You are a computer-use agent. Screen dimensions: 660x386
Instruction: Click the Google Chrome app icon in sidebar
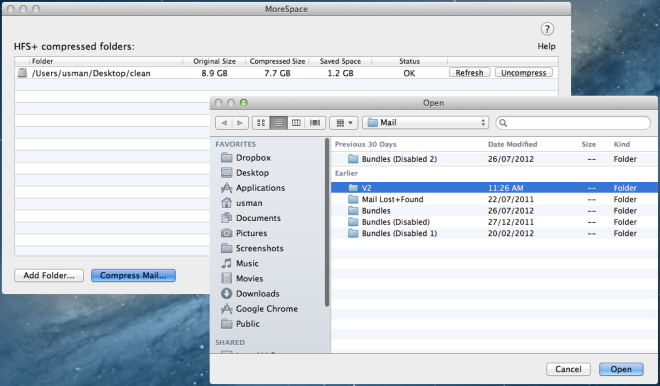[x=226, y=309]
